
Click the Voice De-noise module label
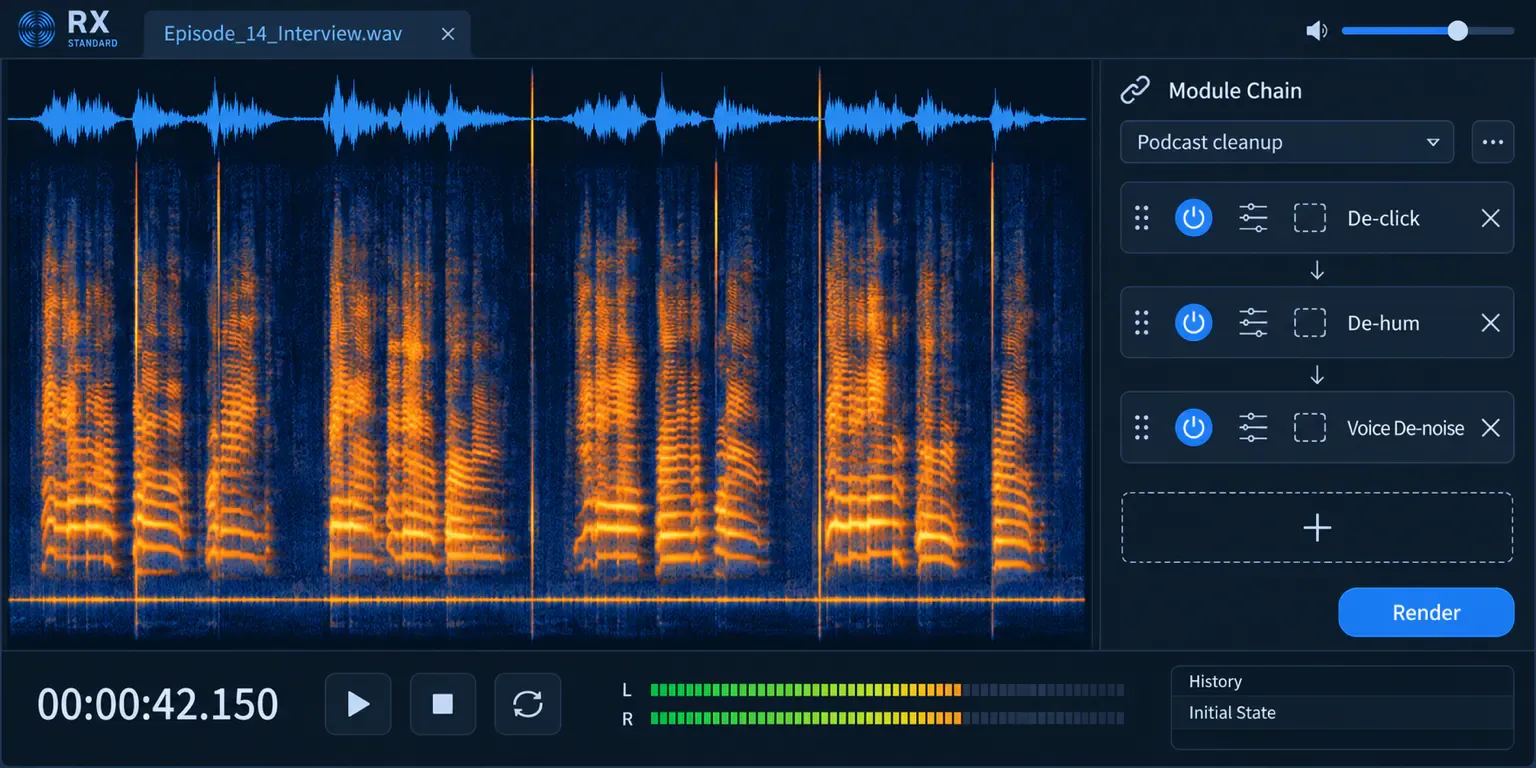[x=1405, y=428]
